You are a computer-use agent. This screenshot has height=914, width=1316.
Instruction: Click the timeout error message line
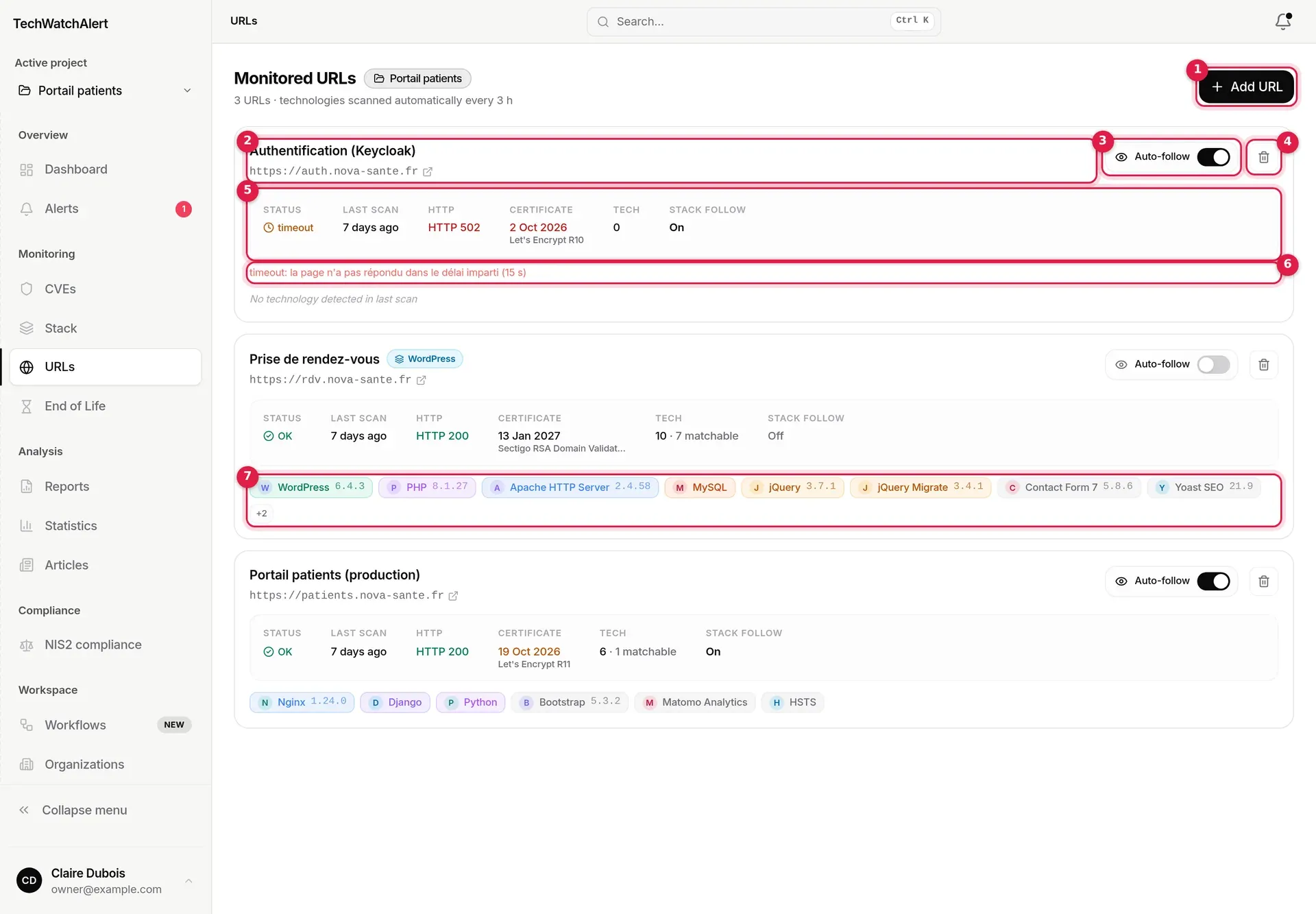click(x=388, y=273)
